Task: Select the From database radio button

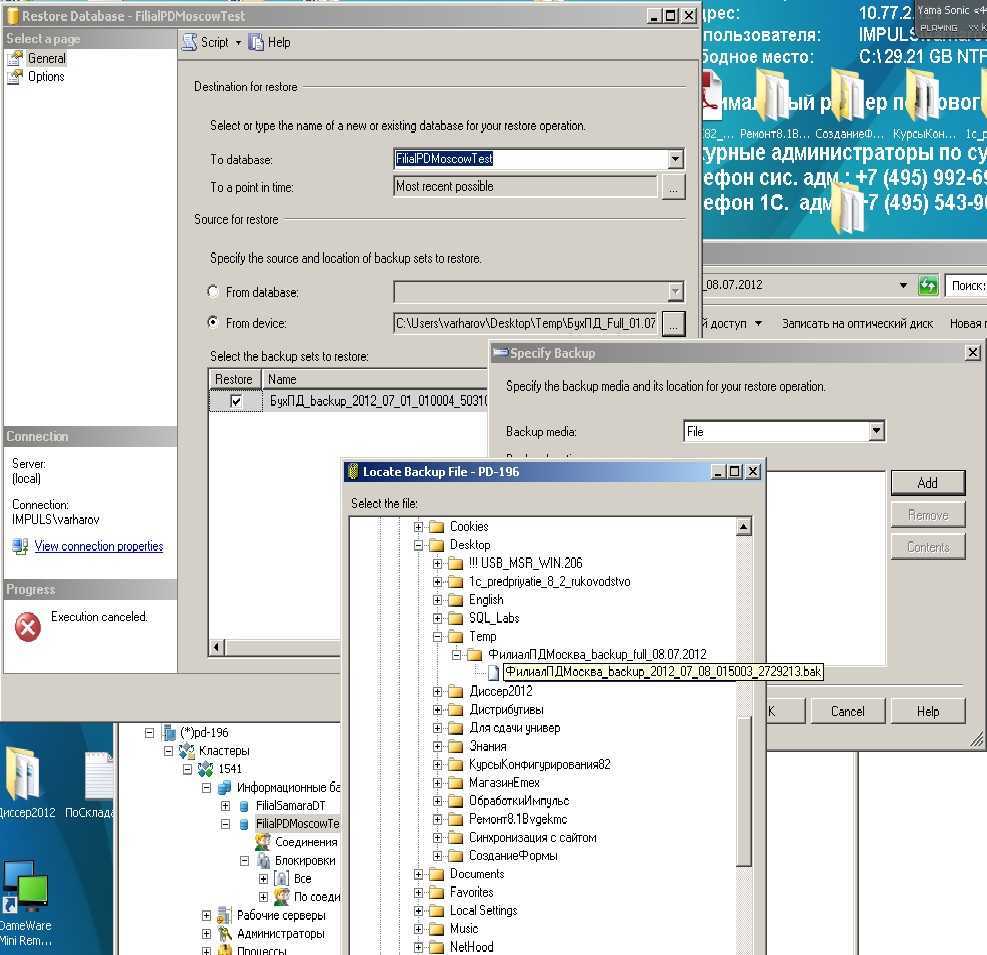Action: click(213, 292)
